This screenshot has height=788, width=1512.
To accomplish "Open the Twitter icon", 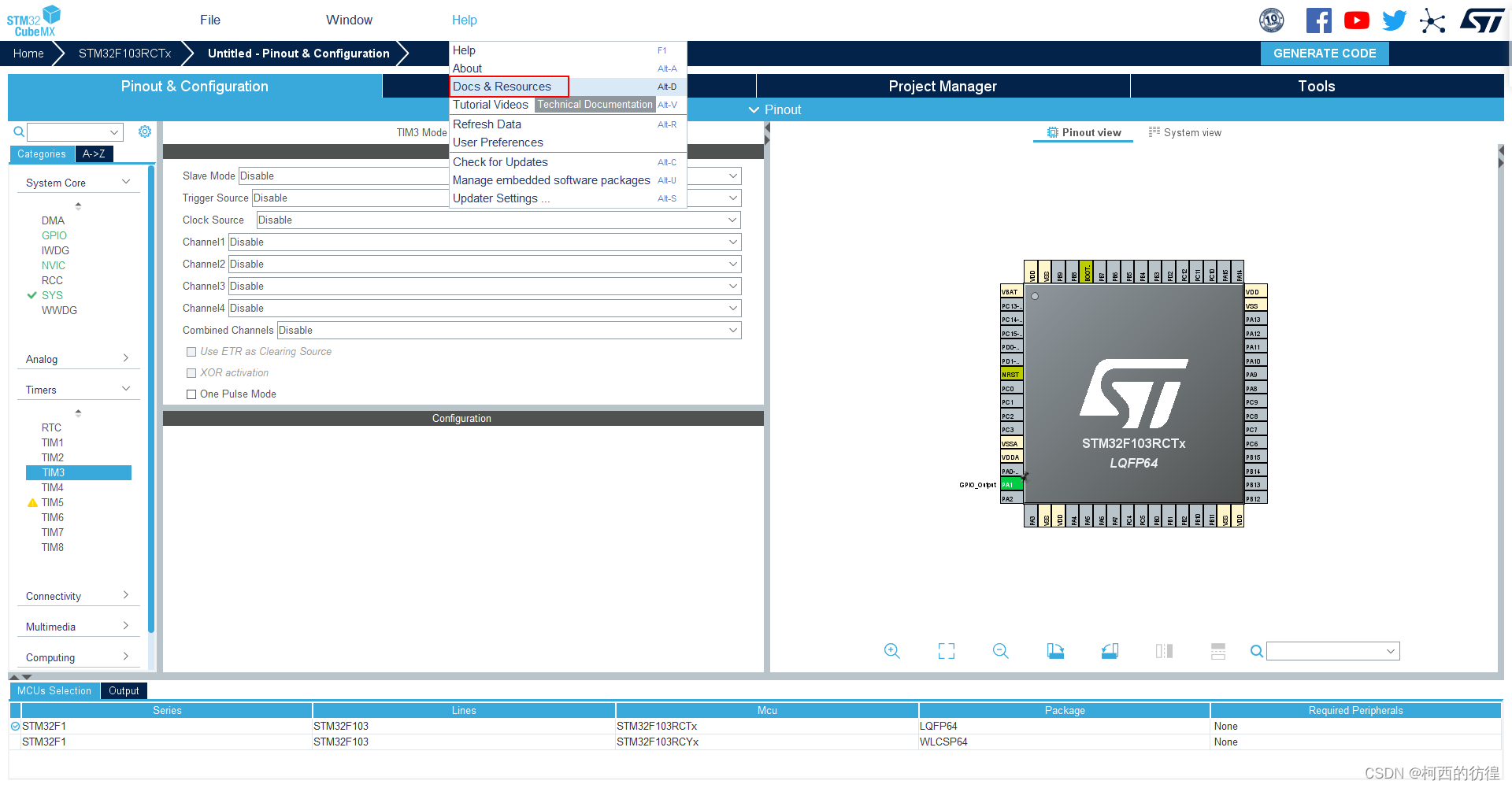I will point(1395,20).
